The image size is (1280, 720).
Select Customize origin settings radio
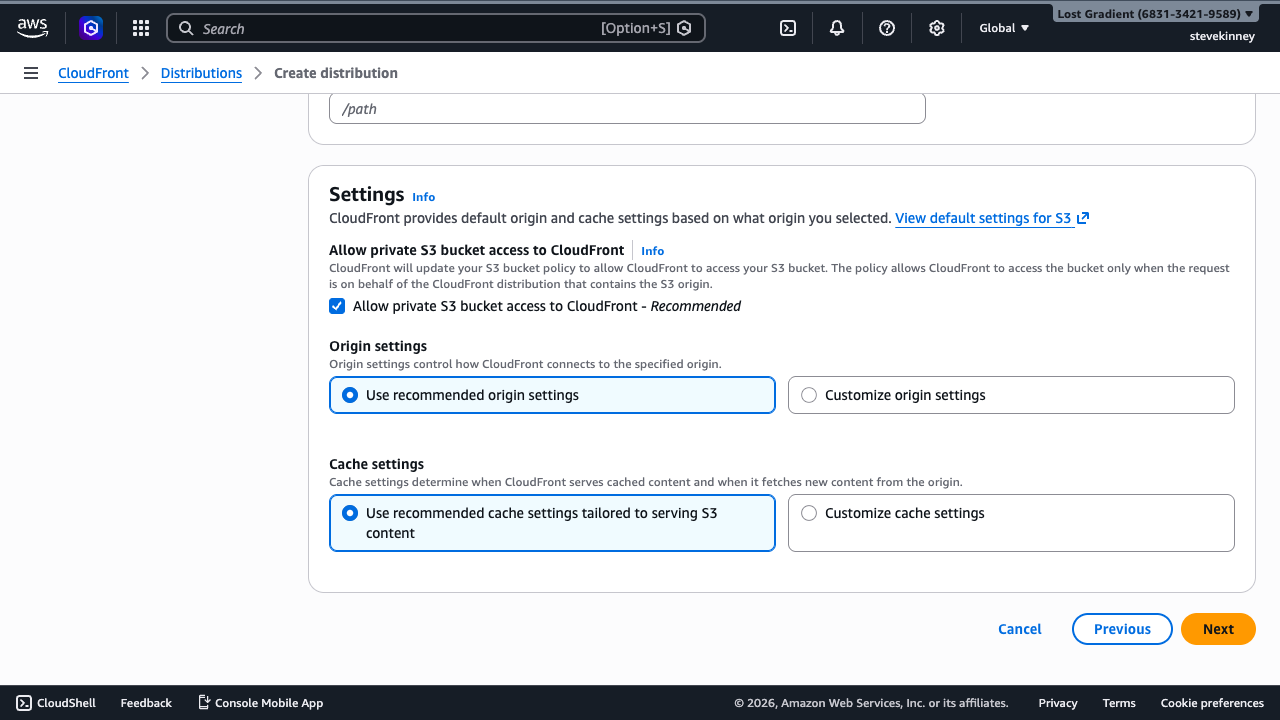809,395
